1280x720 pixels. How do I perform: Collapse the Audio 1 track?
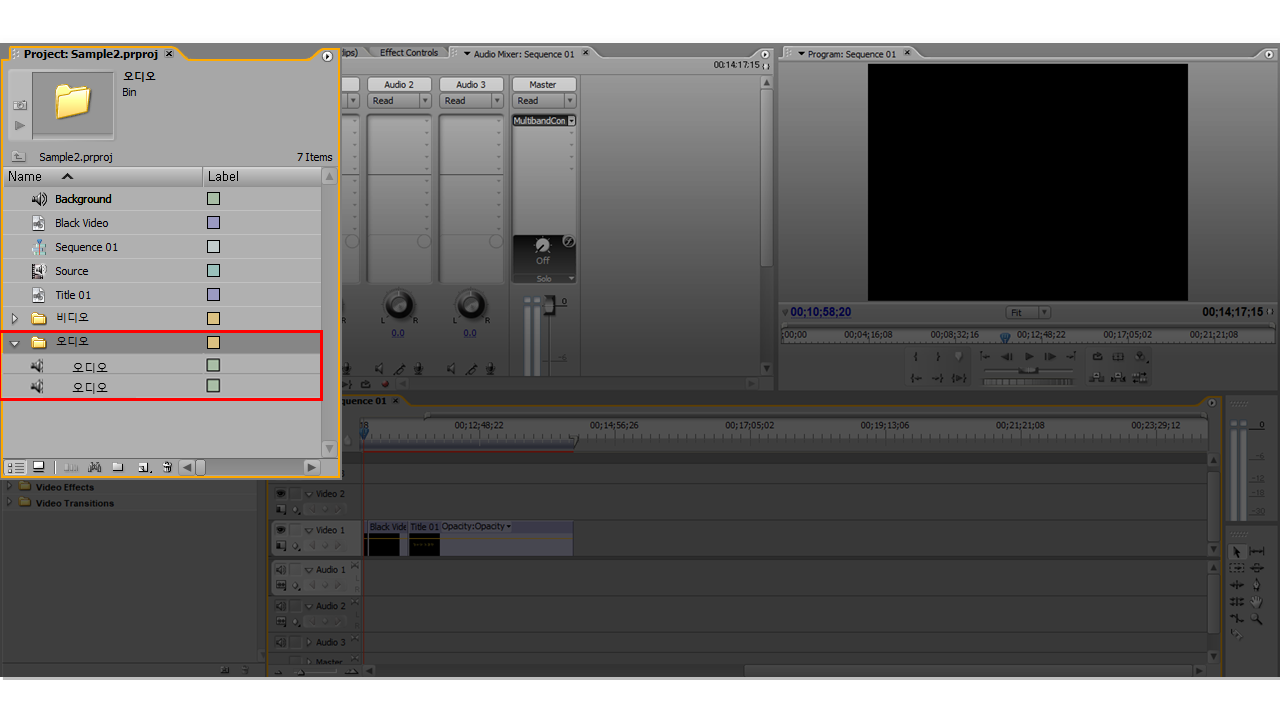[309, 570]
